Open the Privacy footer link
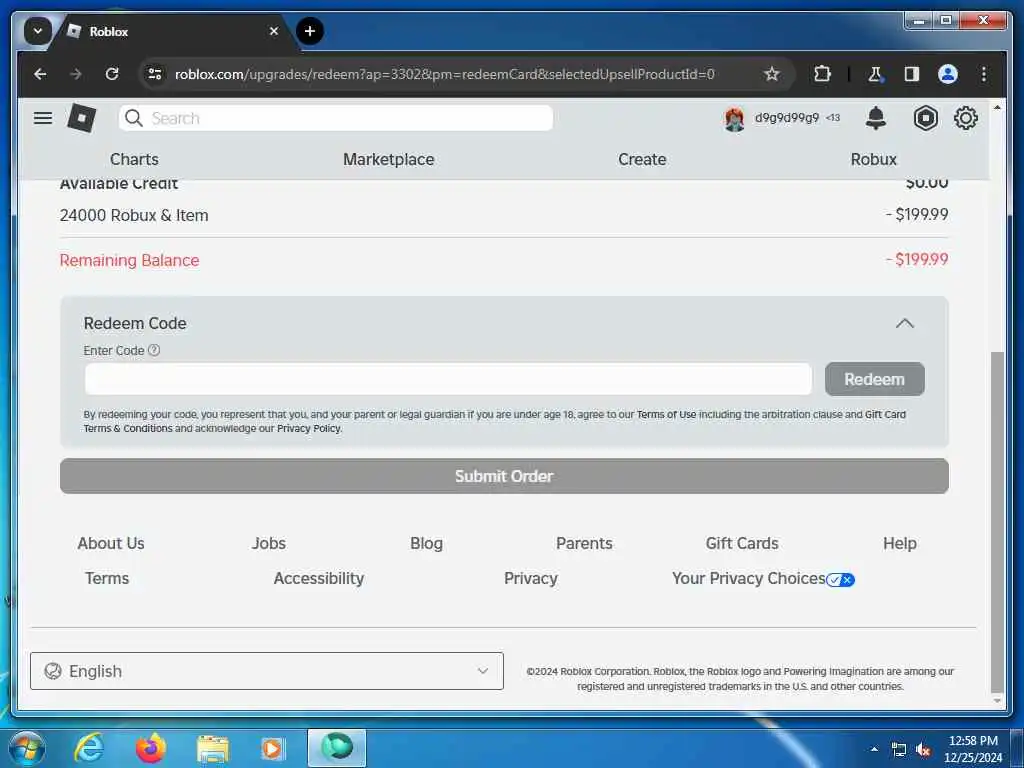The height and width of the screenshot is (768, 1024). point(531,579)
